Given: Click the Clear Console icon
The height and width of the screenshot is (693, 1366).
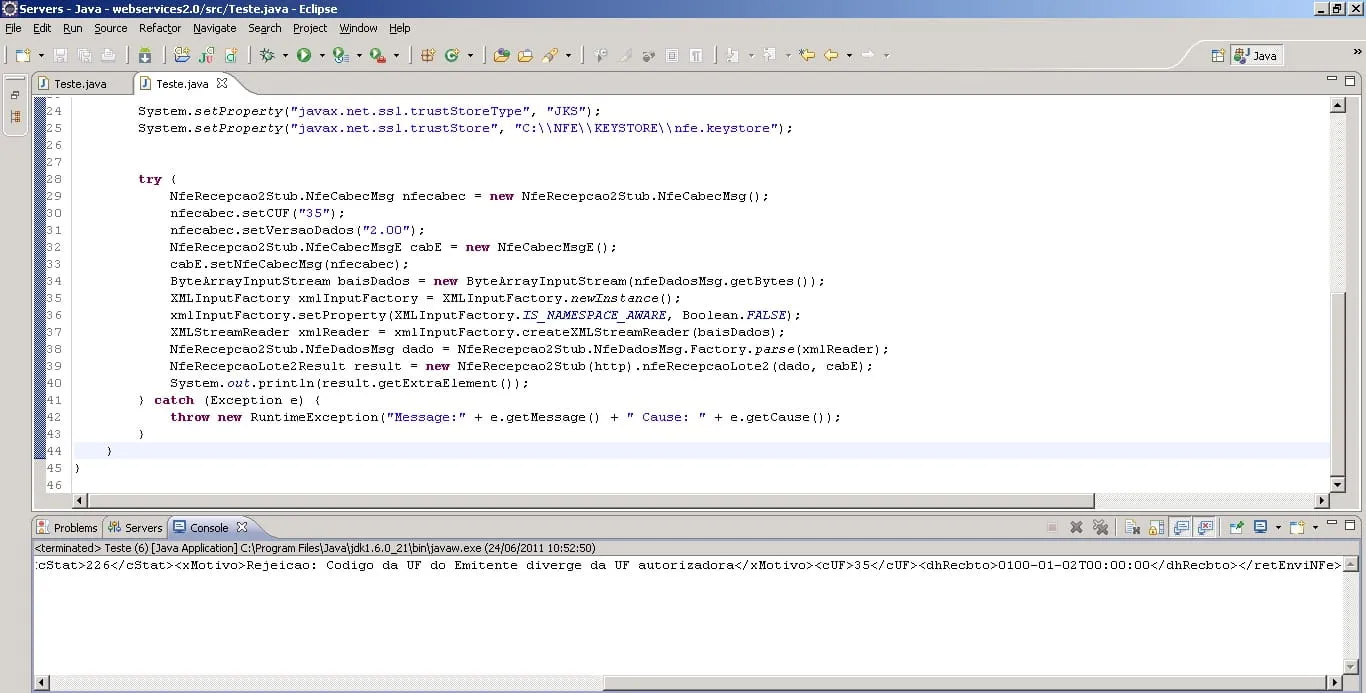Looking at the screenshot, I should tap(1132, 527).
